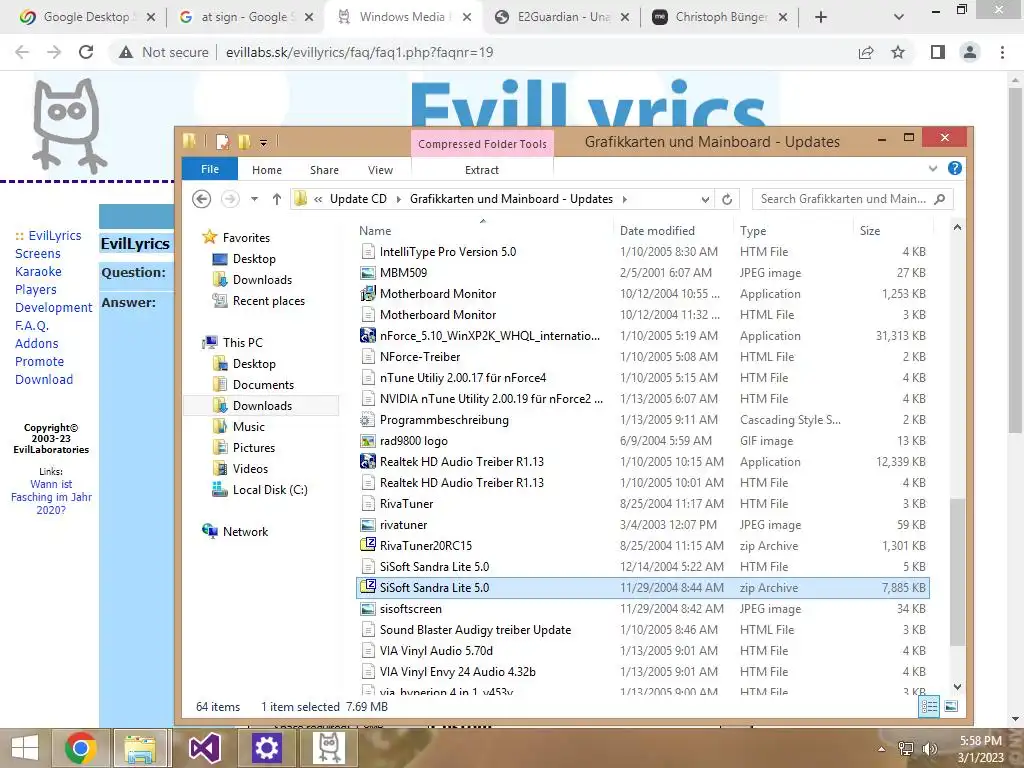The width and height of the screenshot is (1024, 768).
Task: Show hidden tray icons arrow
Action: 882,748
